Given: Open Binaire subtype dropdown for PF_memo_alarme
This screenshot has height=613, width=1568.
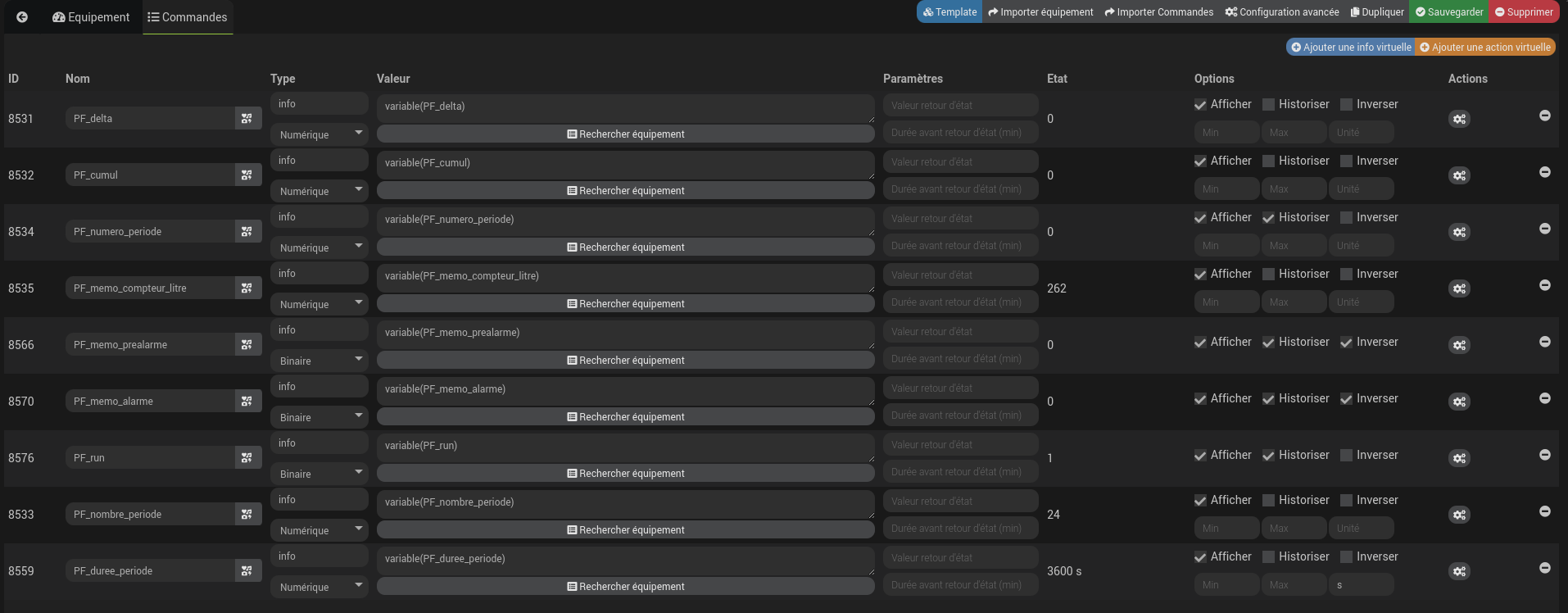Looking at the screenshot, I should click(x=319, y=417).
